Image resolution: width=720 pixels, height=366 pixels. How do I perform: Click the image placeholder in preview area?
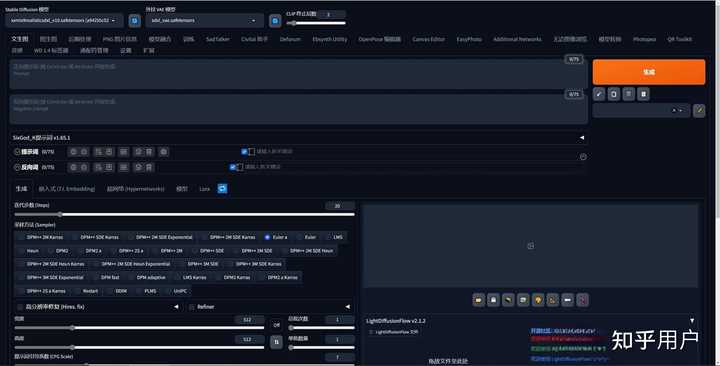pyautogui.click(x=530, y=246)
